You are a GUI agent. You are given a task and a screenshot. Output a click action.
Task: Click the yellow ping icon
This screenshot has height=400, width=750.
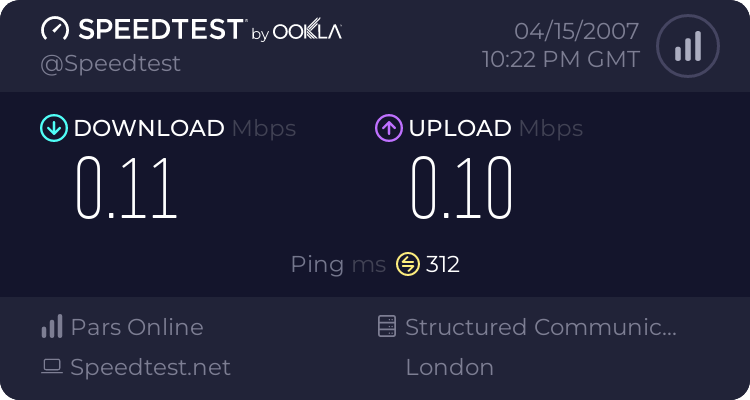(x=408, y=264)
